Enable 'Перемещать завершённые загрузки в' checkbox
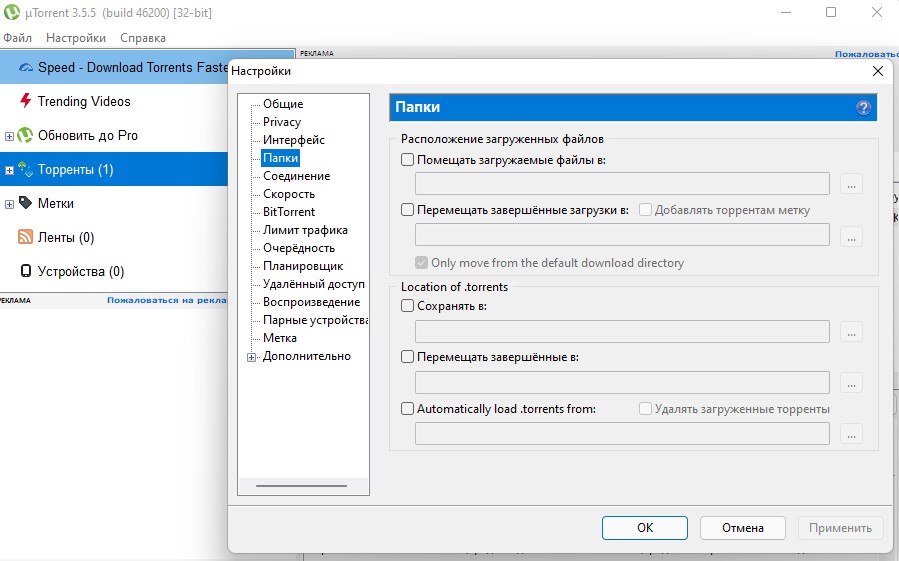The height and width of the screenshot is (561, 899). tap(407, 210)
